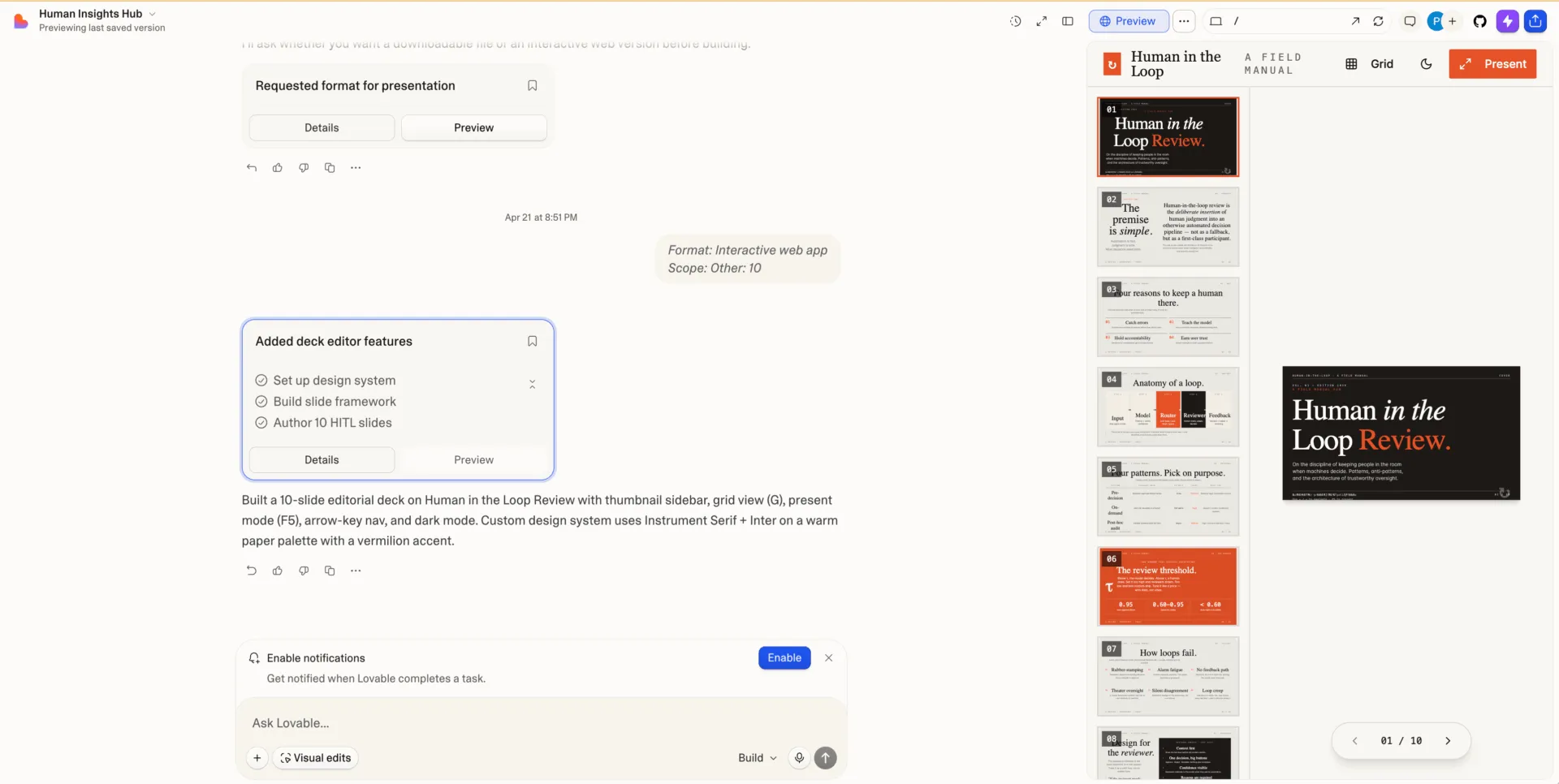Click the purple lightning bolt upgrade button
The width and height of the screenshot is (1559, 784).
click(1508, 21)
